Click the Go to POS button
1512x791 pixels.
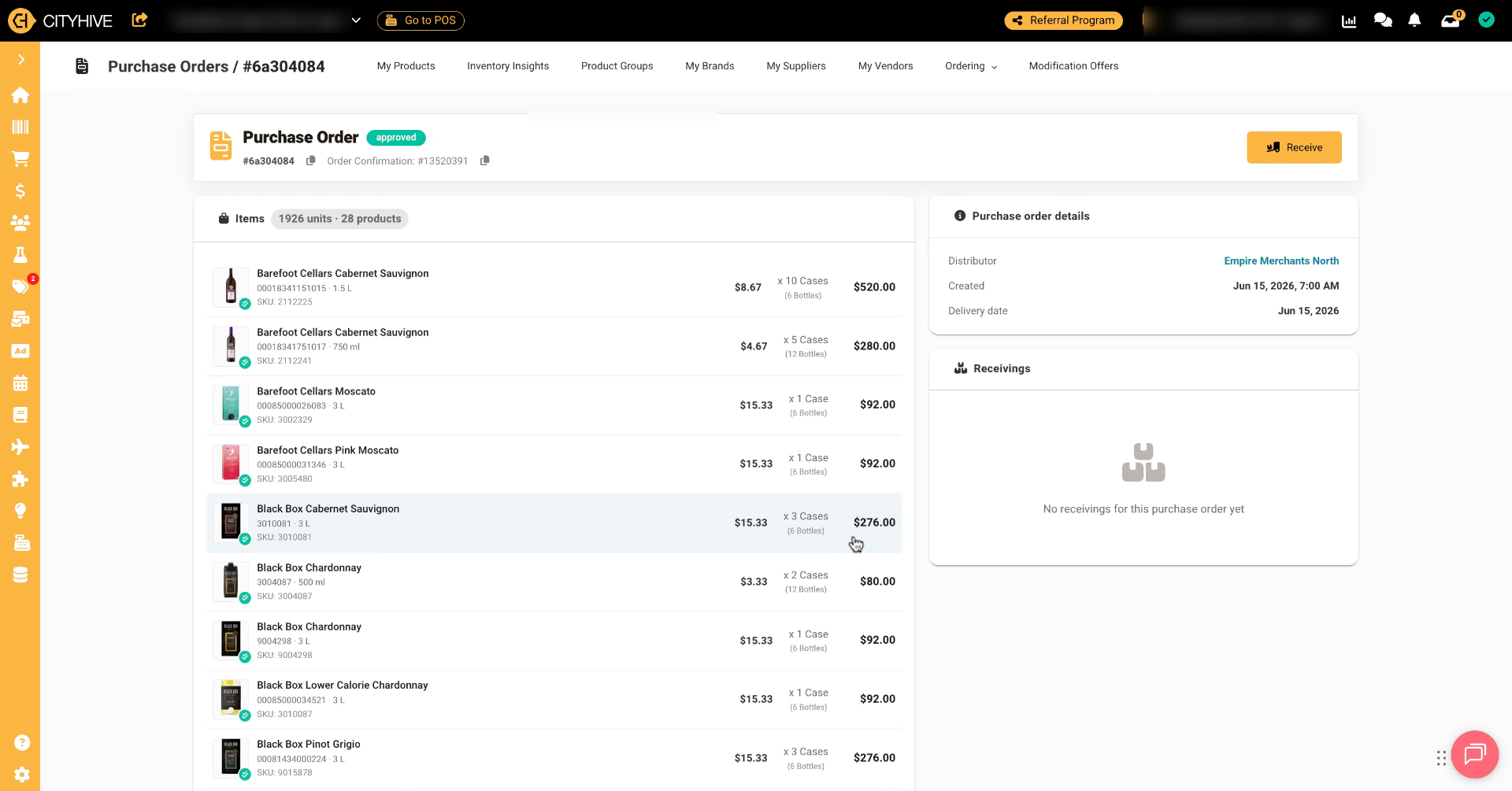pos(421,20)
